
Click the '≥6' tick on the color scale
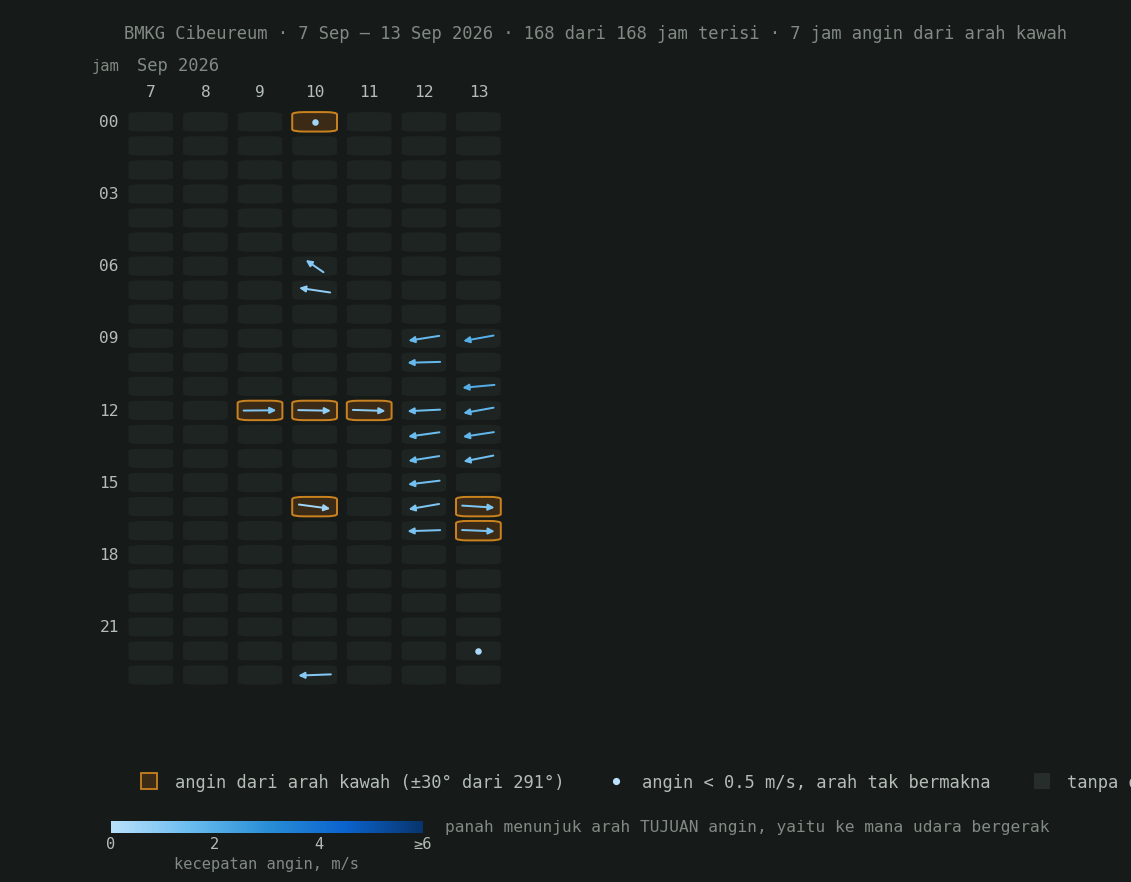click(423, 844)
